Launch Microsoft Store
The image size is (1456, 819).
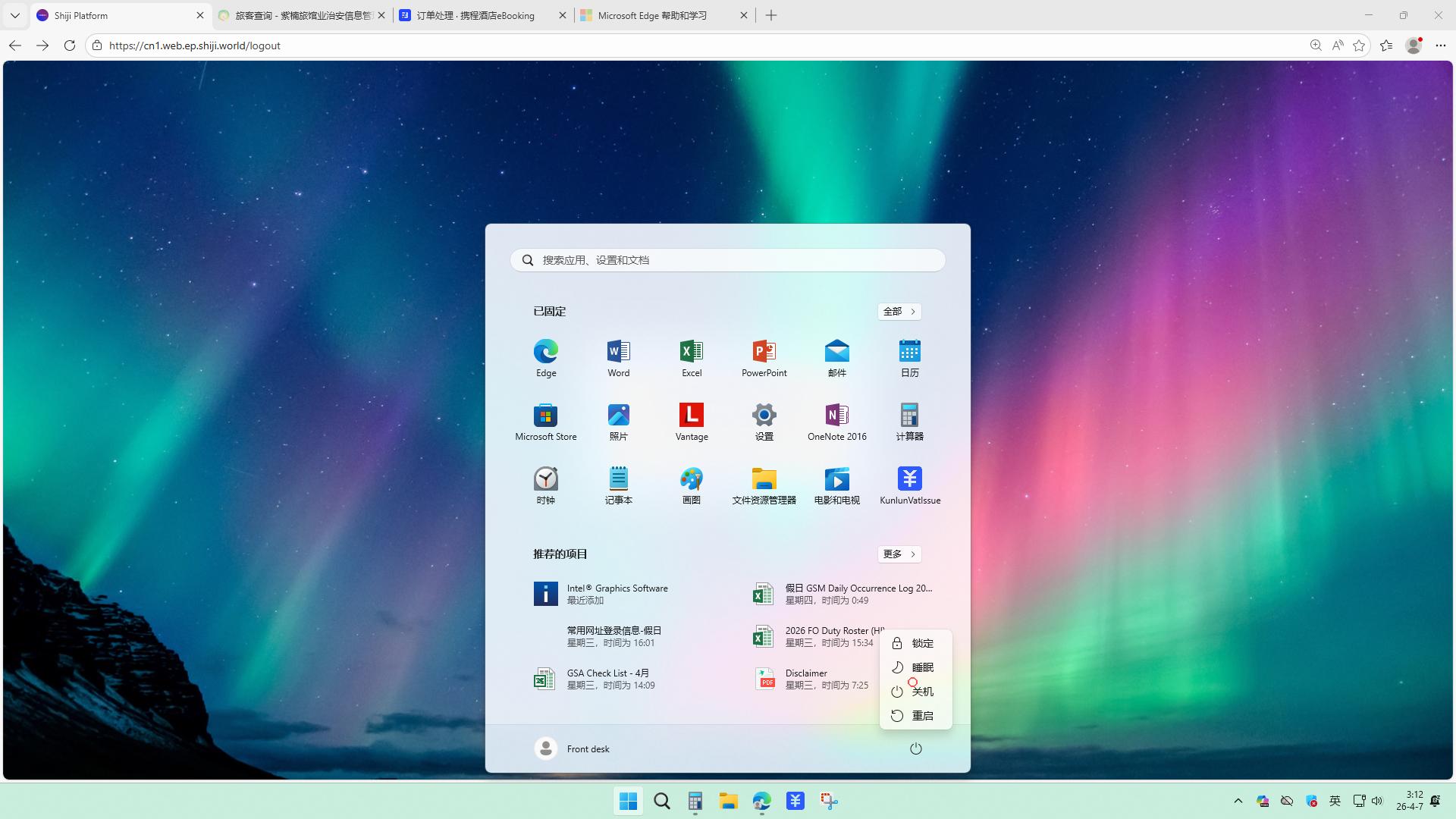(545, 422)
